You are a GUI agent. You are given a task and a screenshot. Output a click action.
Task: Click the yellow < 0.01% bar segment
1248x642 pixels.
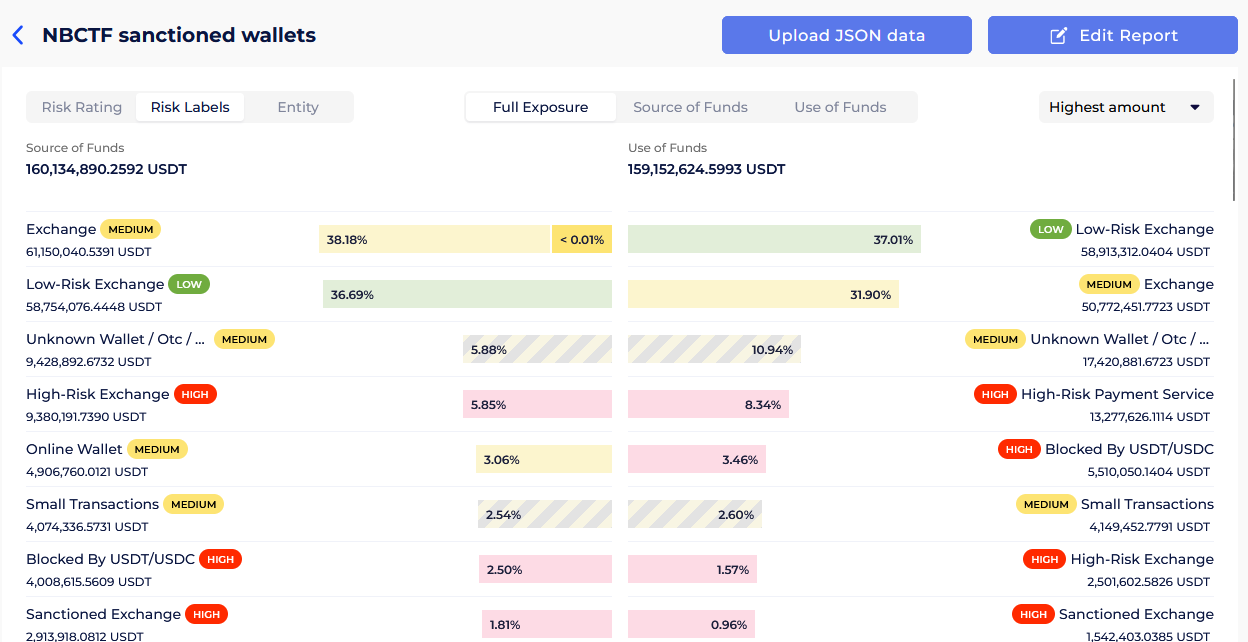[582, 239]
